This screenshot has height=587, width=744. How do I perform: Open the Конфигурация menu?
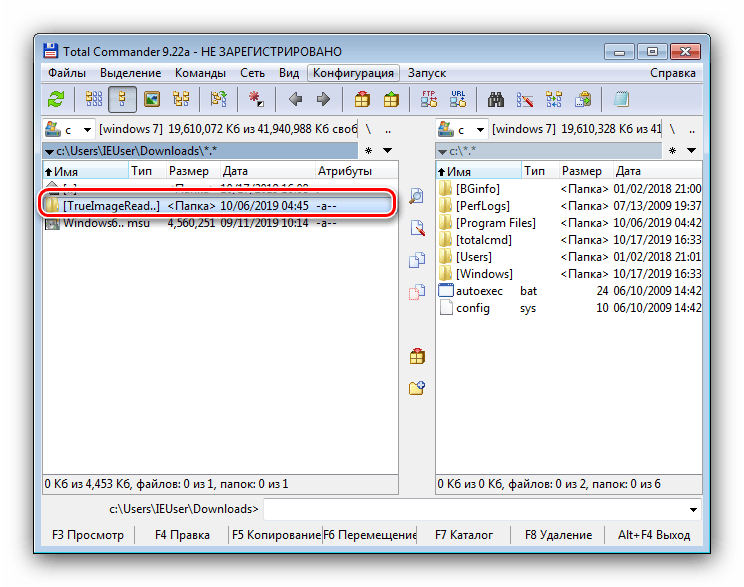tap(353, 73)
